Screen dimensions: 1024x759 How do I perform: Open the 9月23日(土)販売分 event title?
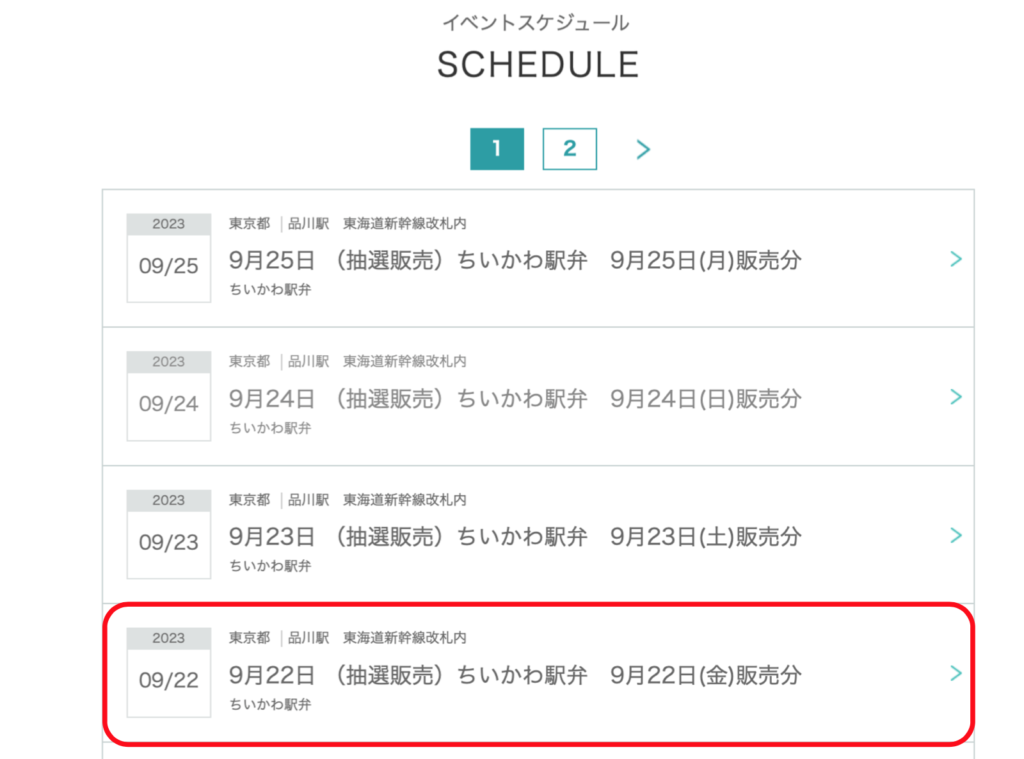pyautogui.click(x=515, y=537)
